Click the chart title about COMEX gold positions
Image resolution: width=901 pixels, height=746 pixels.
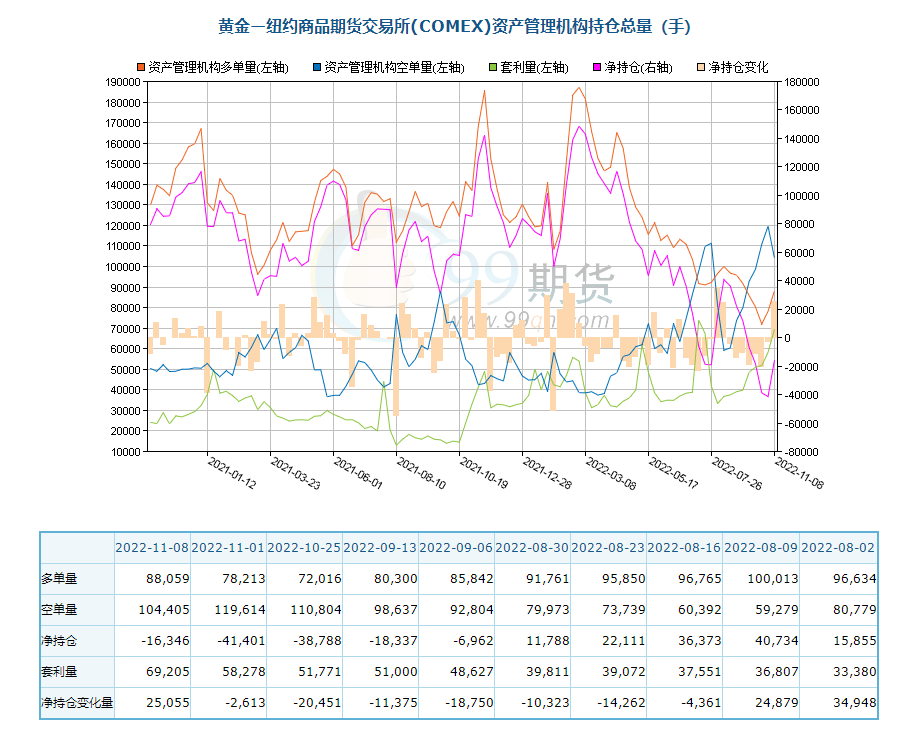[454, 26]
